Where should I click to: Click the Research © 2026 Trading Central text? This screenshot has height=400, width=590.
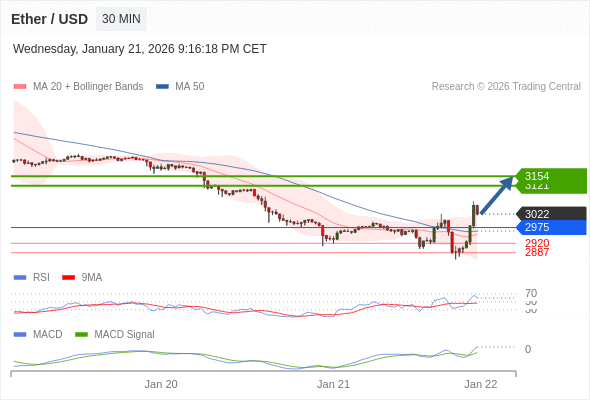pos(506,87)
